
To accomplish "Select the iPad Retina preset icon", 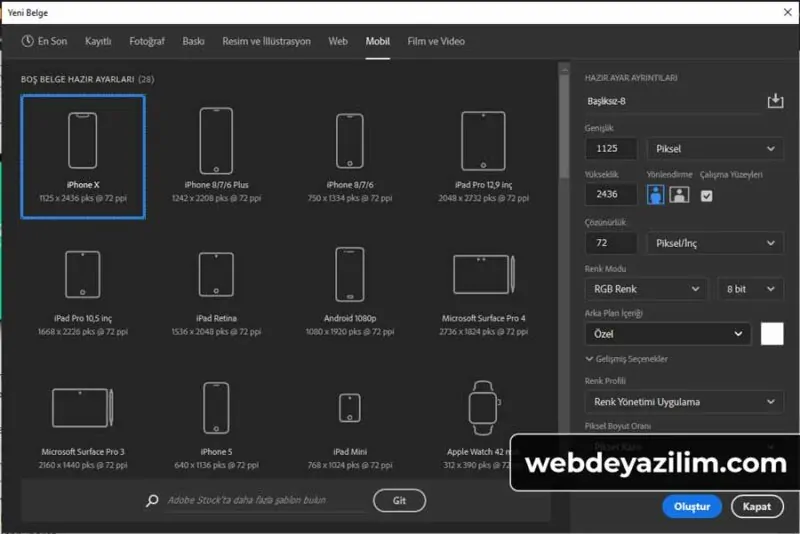I will 216,274.
